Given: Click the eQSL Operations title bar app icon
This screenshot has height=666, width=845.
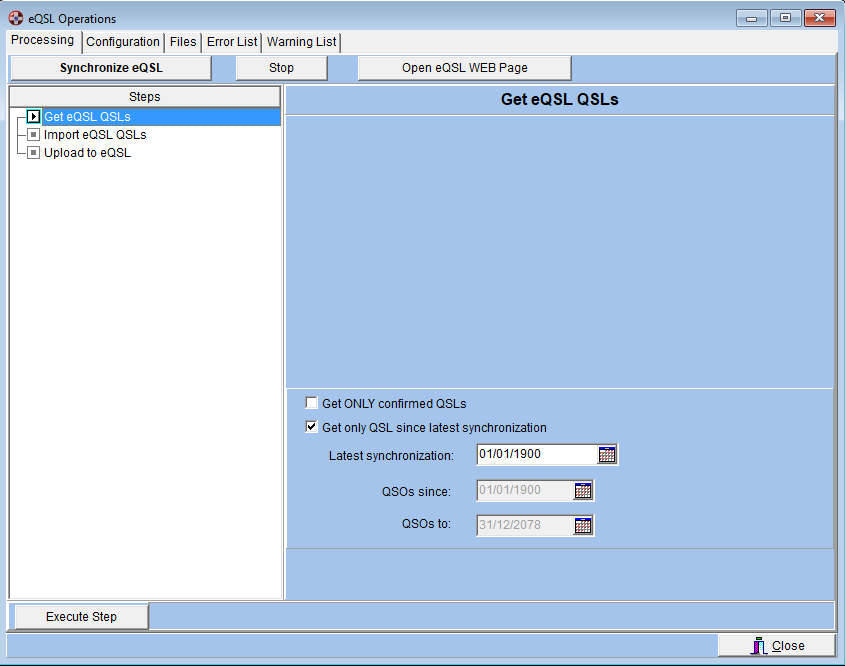Looking at the screenshot, I should point(15,18).
